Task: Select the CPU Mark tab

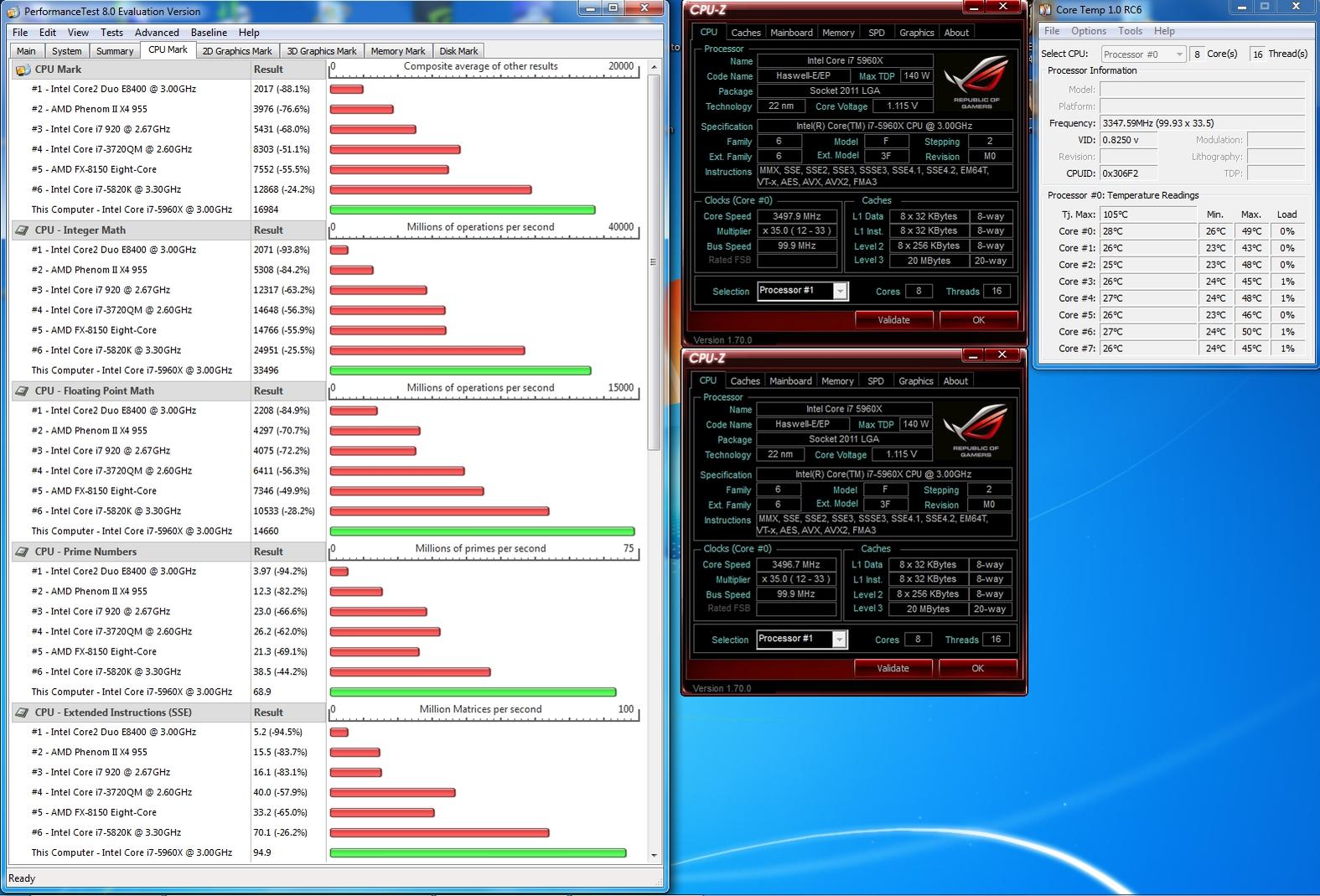Action: [168, 49]
